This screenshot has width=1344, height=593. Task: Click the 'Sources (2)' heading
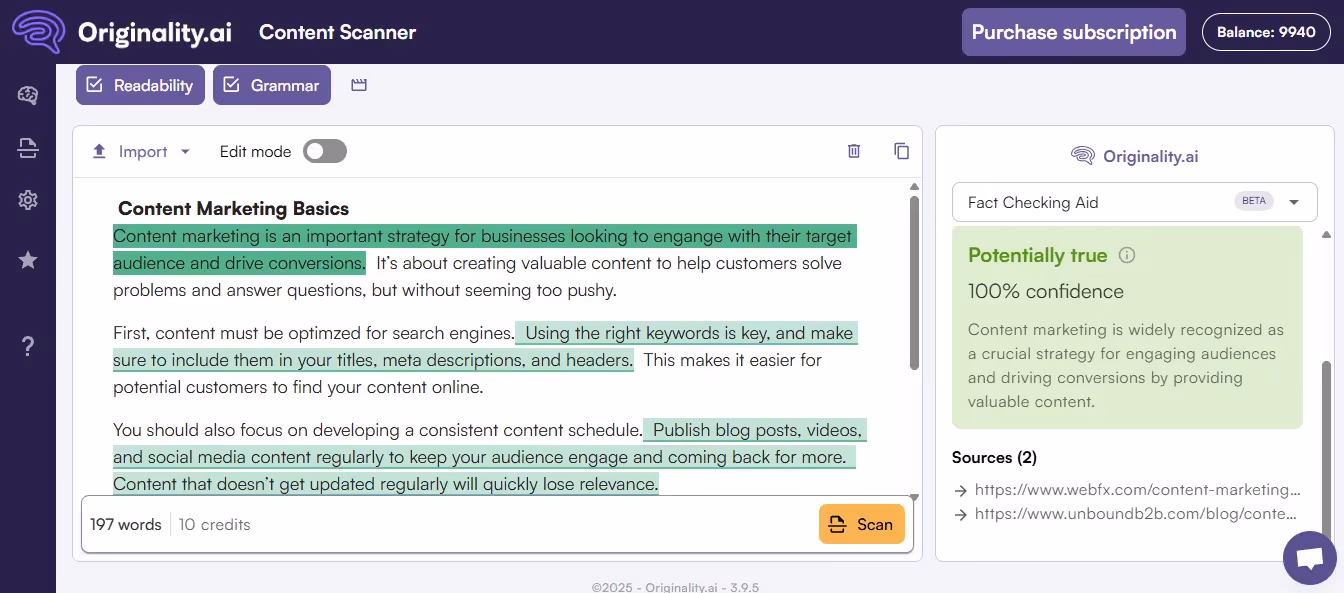click(994, 457)
